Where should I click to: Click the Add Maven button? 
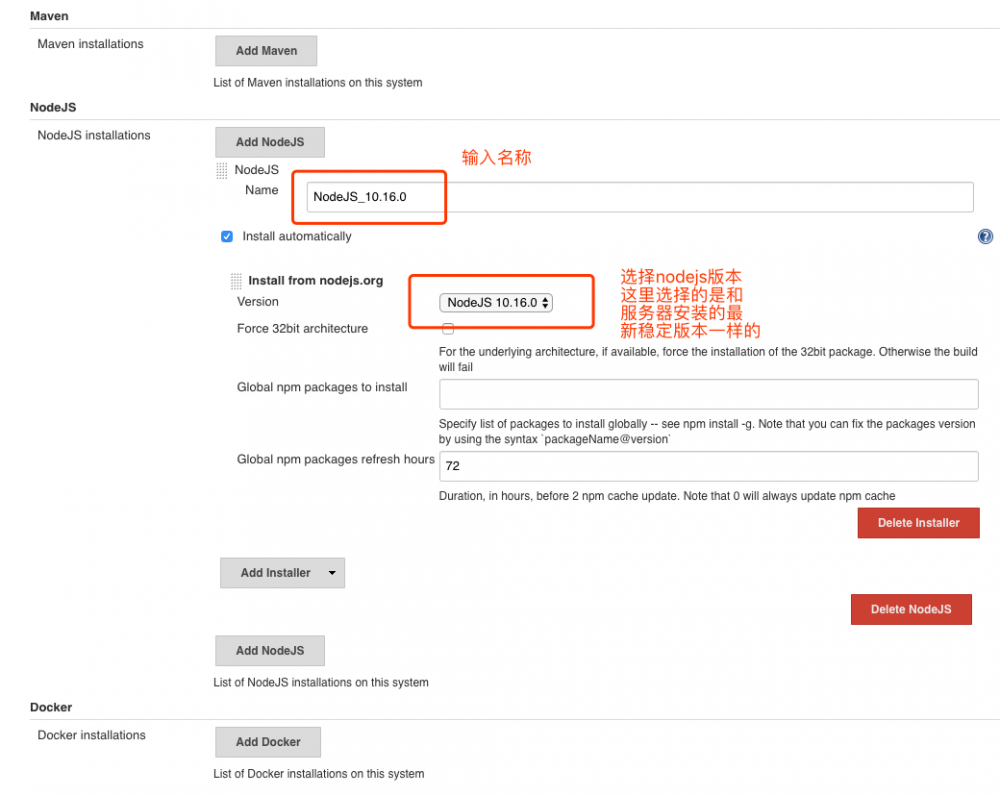click(266, 50)
